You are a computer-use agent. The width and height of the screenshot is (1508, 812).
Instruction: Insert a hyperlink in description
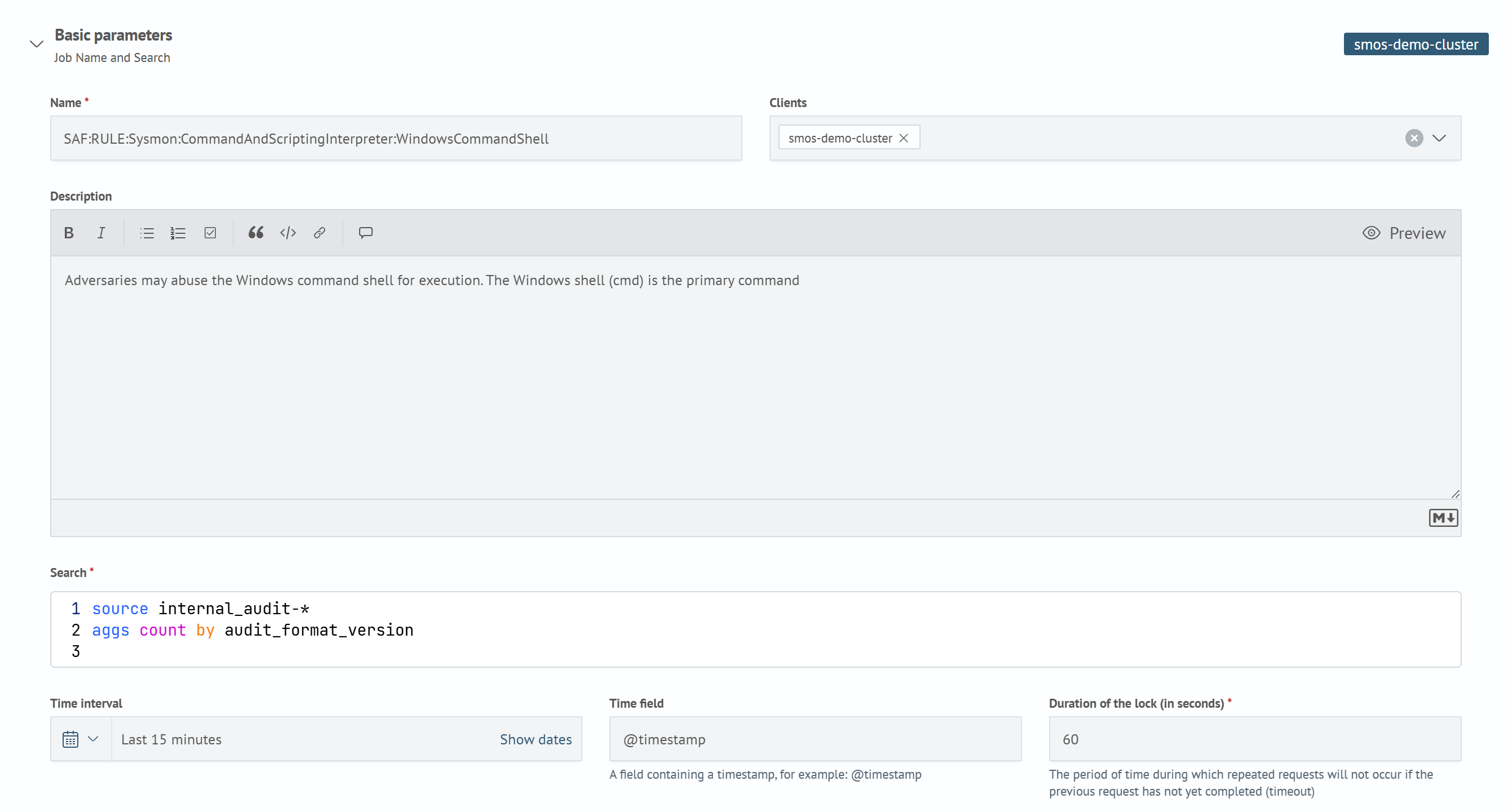[319, 233]
